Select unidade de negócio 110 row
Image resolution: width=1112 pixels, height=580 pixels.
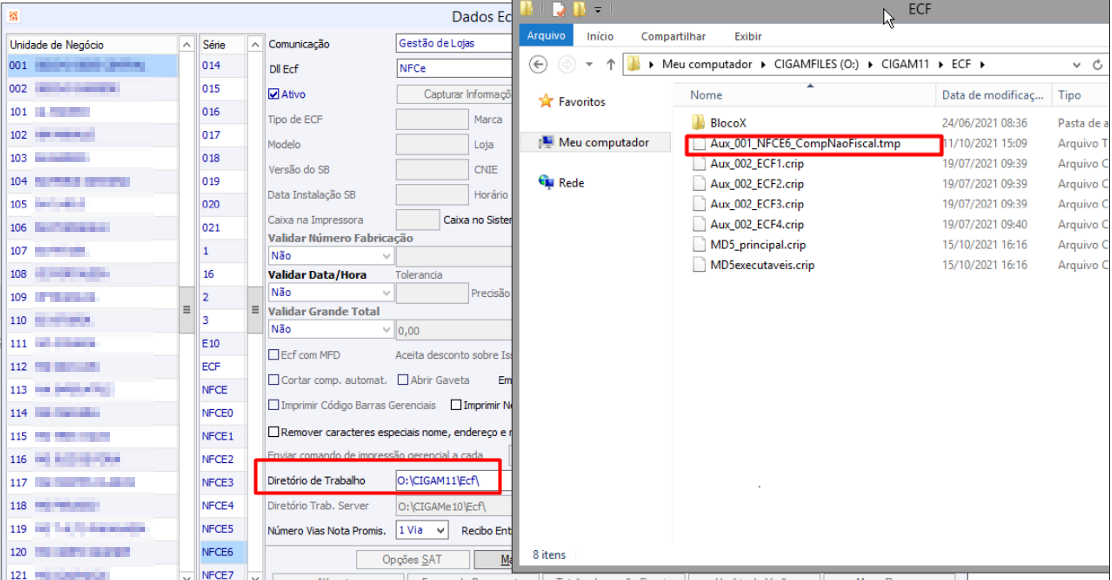(92, 320)
